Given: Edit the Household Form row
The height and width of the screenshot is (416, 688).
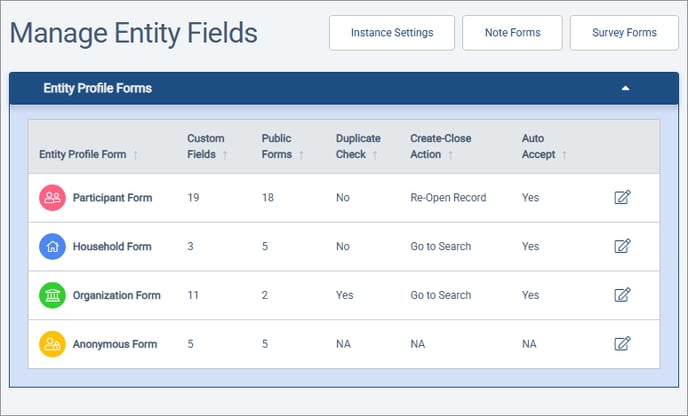Looking at the screenshot, I should point(622,246).
